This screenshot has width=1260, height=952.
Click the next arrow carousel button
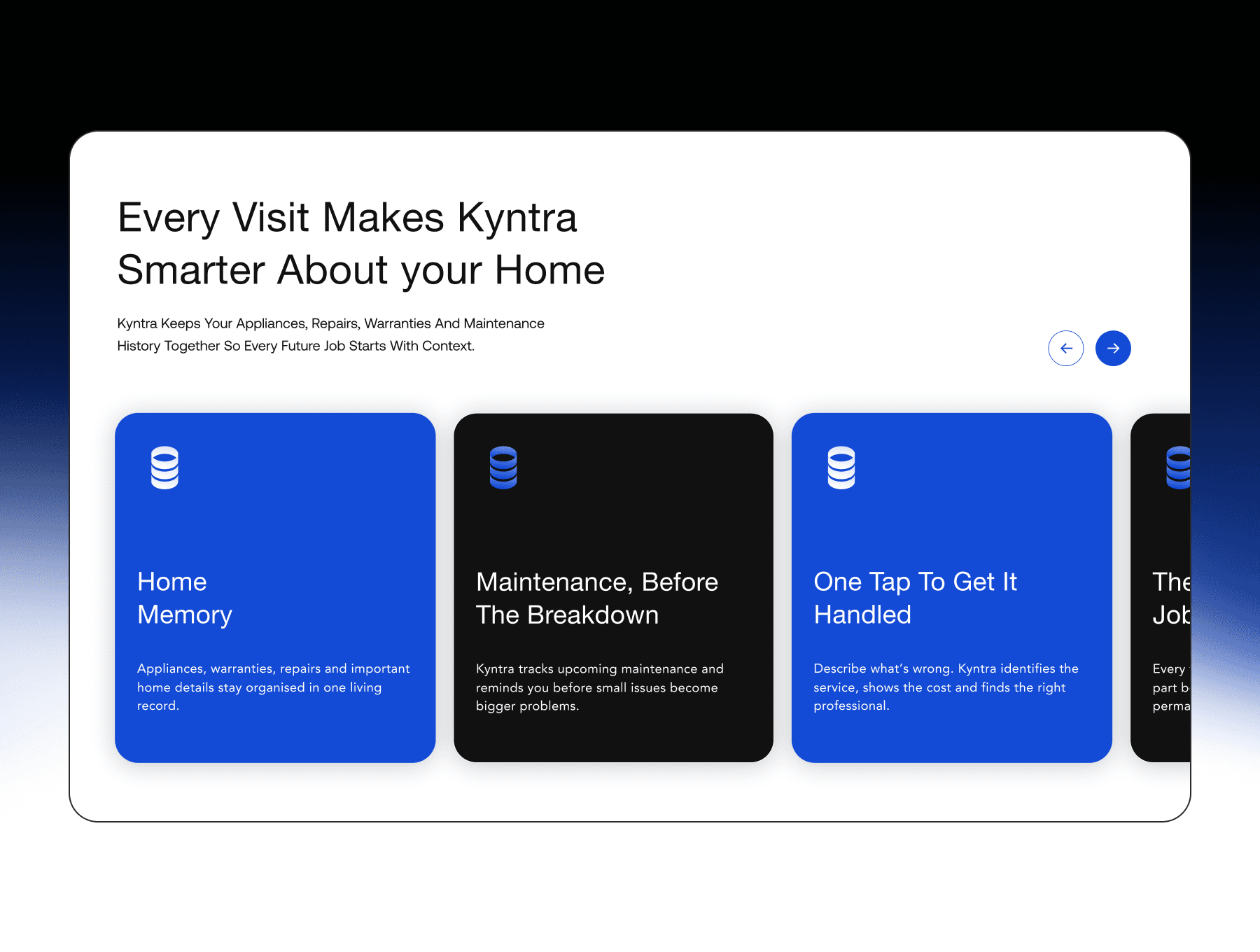[x=1113, y=348]
